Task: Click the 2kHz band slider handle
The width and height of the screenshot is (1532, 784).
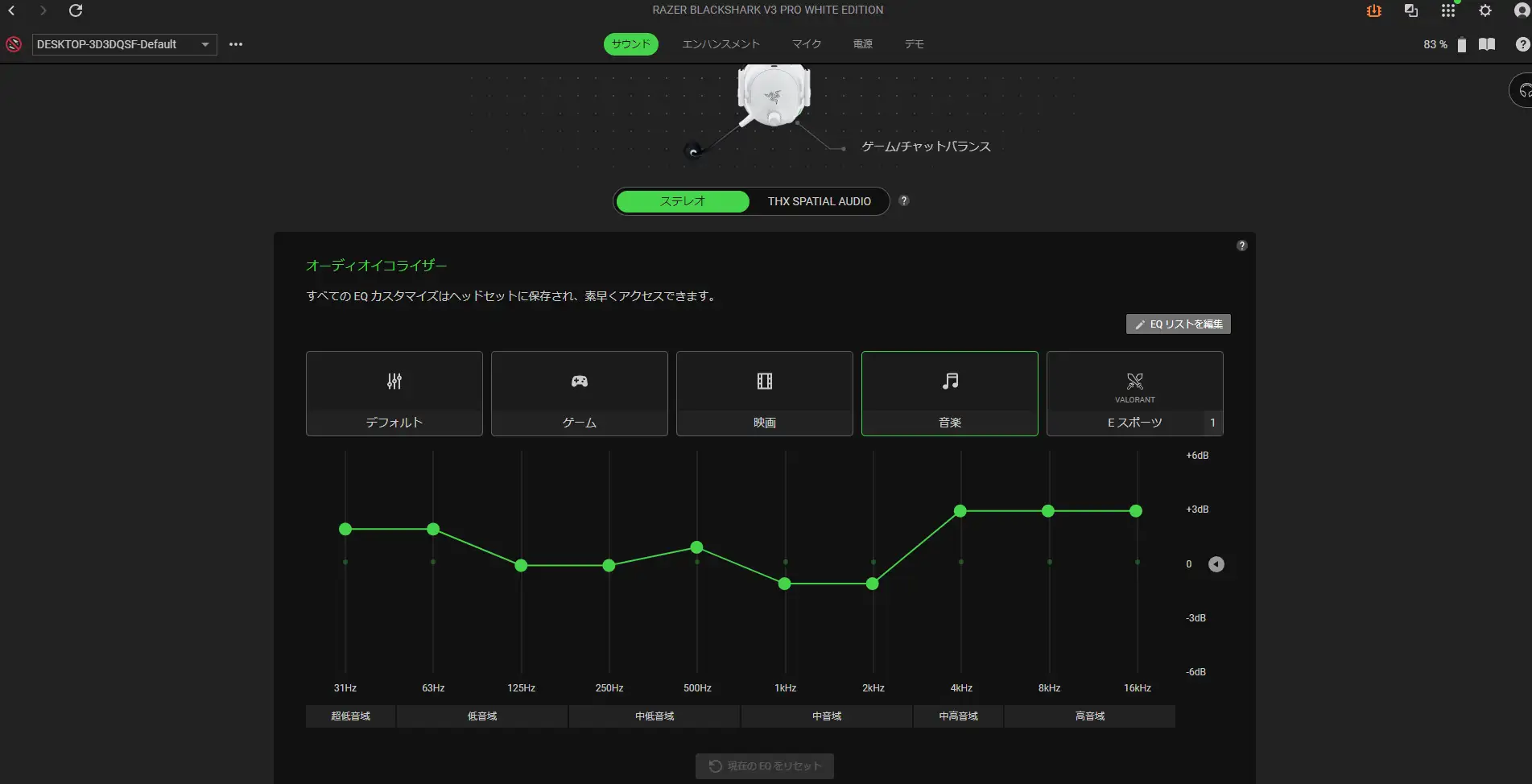Action: pyautogui.click(x=873, y=584)
